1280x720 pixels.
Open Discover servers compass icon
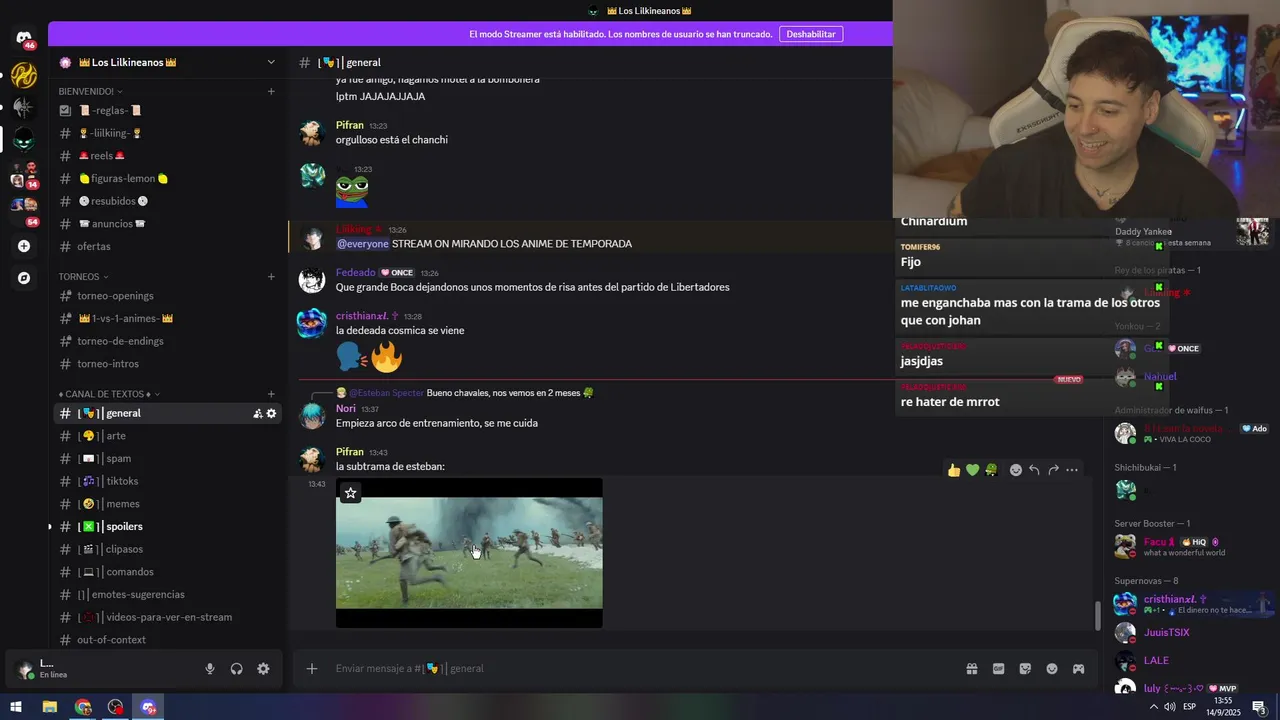(24, 278)
